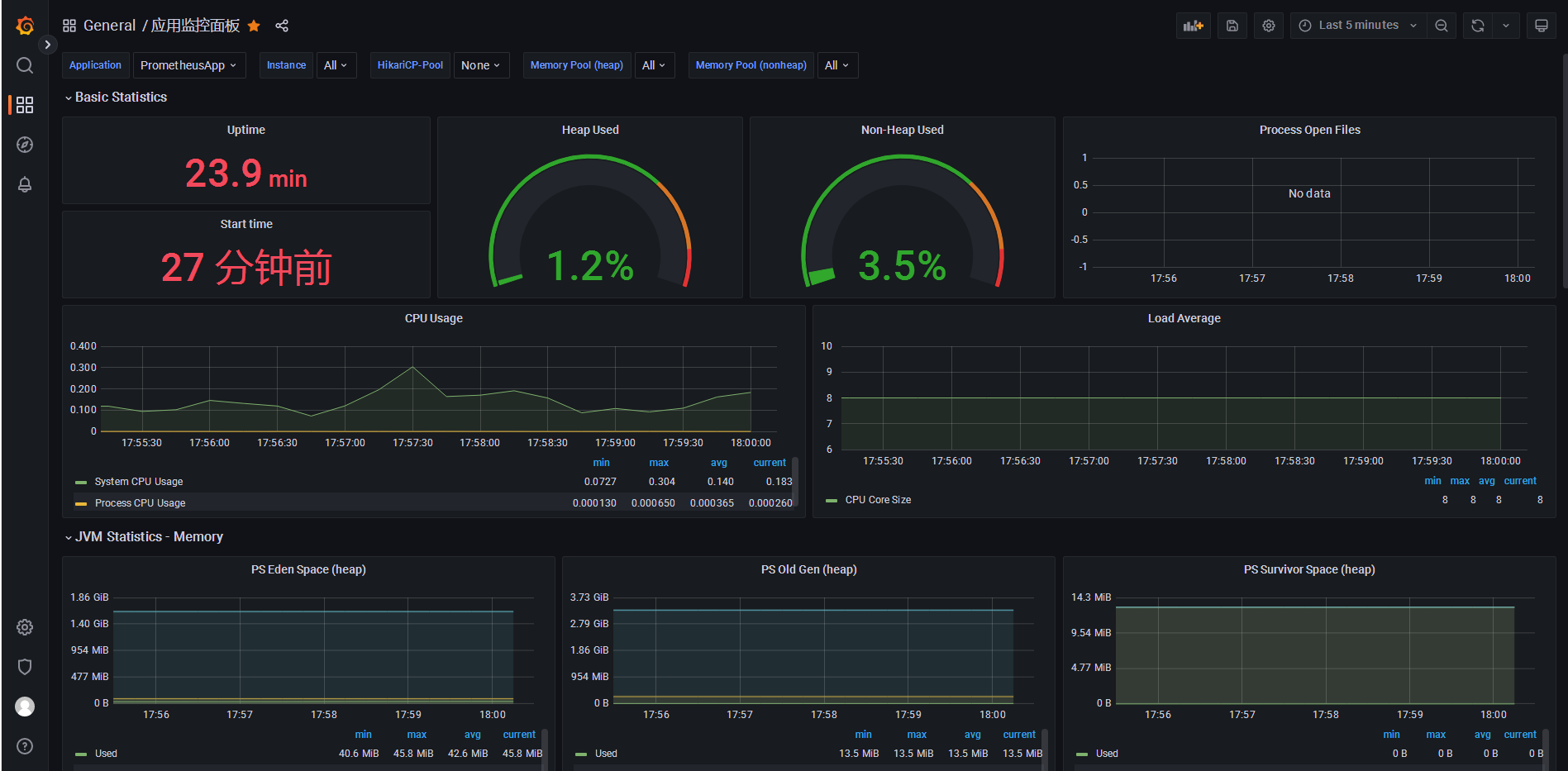Open PS Eden Space (heap) panel title
Viewport: 1568px width, 771px height.
tap(308, 569)
